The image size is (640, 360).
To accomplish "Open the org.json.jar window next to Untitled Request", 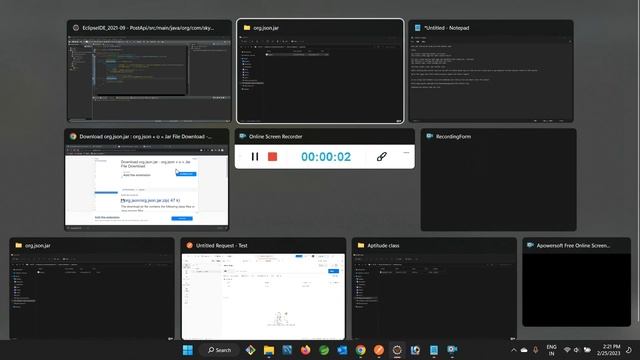I will (92, 289).
